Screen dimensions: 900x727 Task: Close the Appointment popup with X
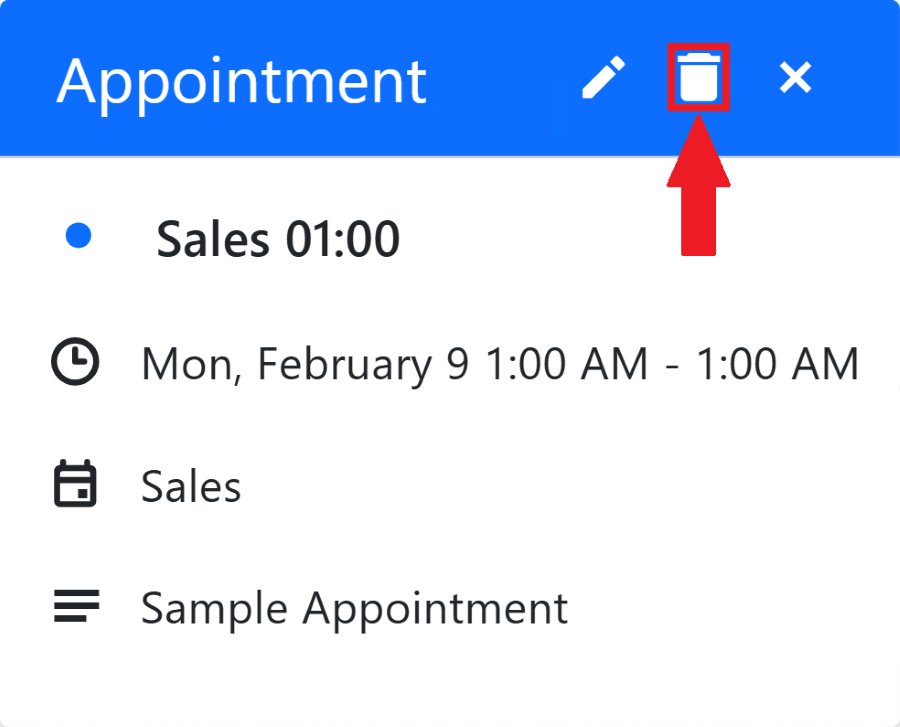click(x=795, y=78)
